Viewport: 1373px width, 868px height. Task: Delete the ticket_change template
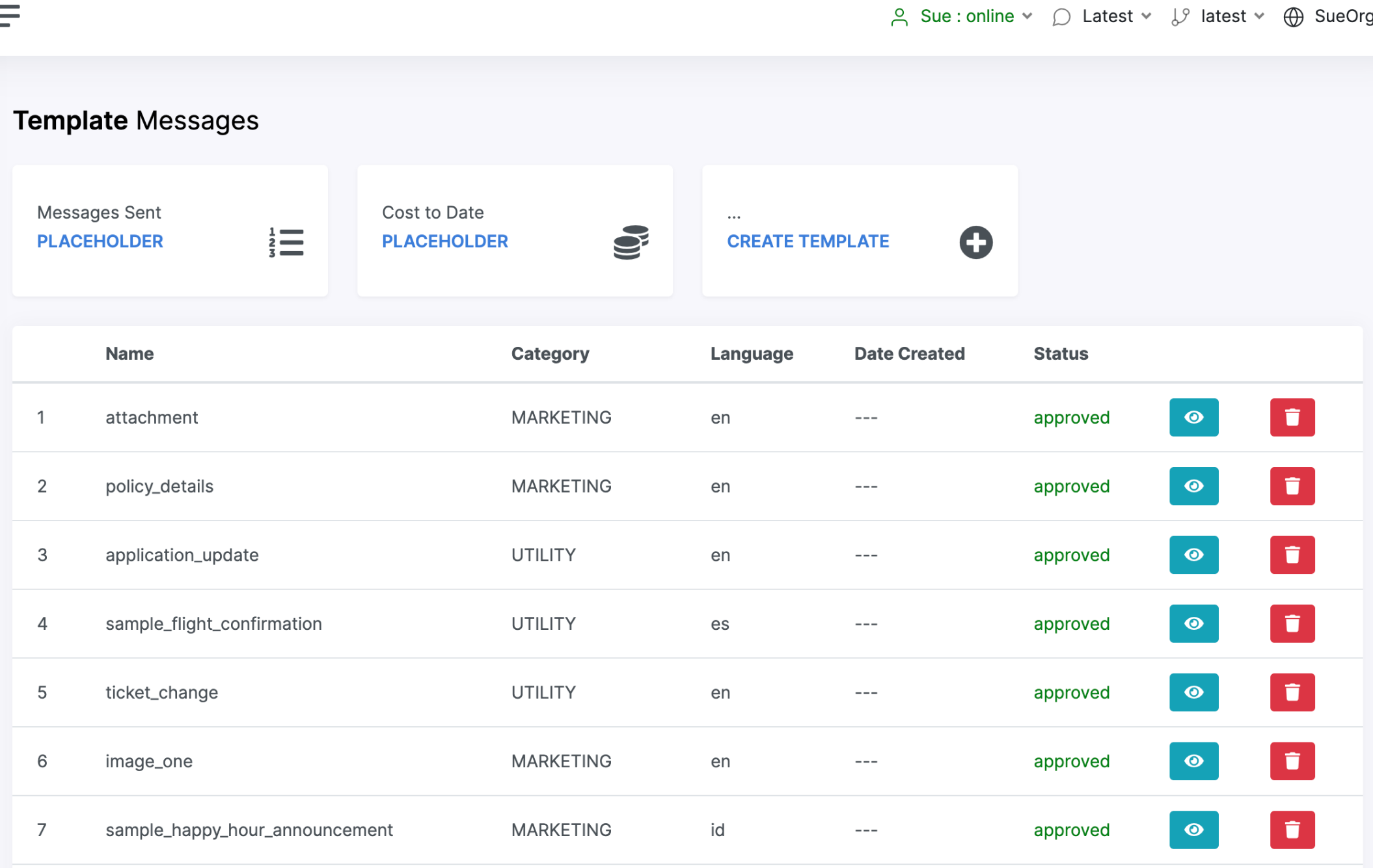(x=1292, y=692)
